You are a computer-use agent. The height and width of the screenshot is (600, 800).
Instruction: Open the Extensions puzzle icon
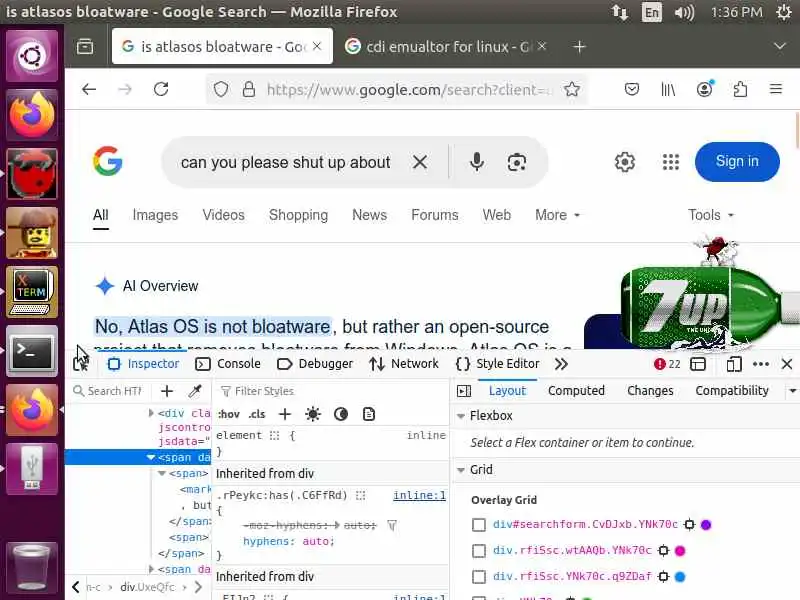click(x=740, y=89)
